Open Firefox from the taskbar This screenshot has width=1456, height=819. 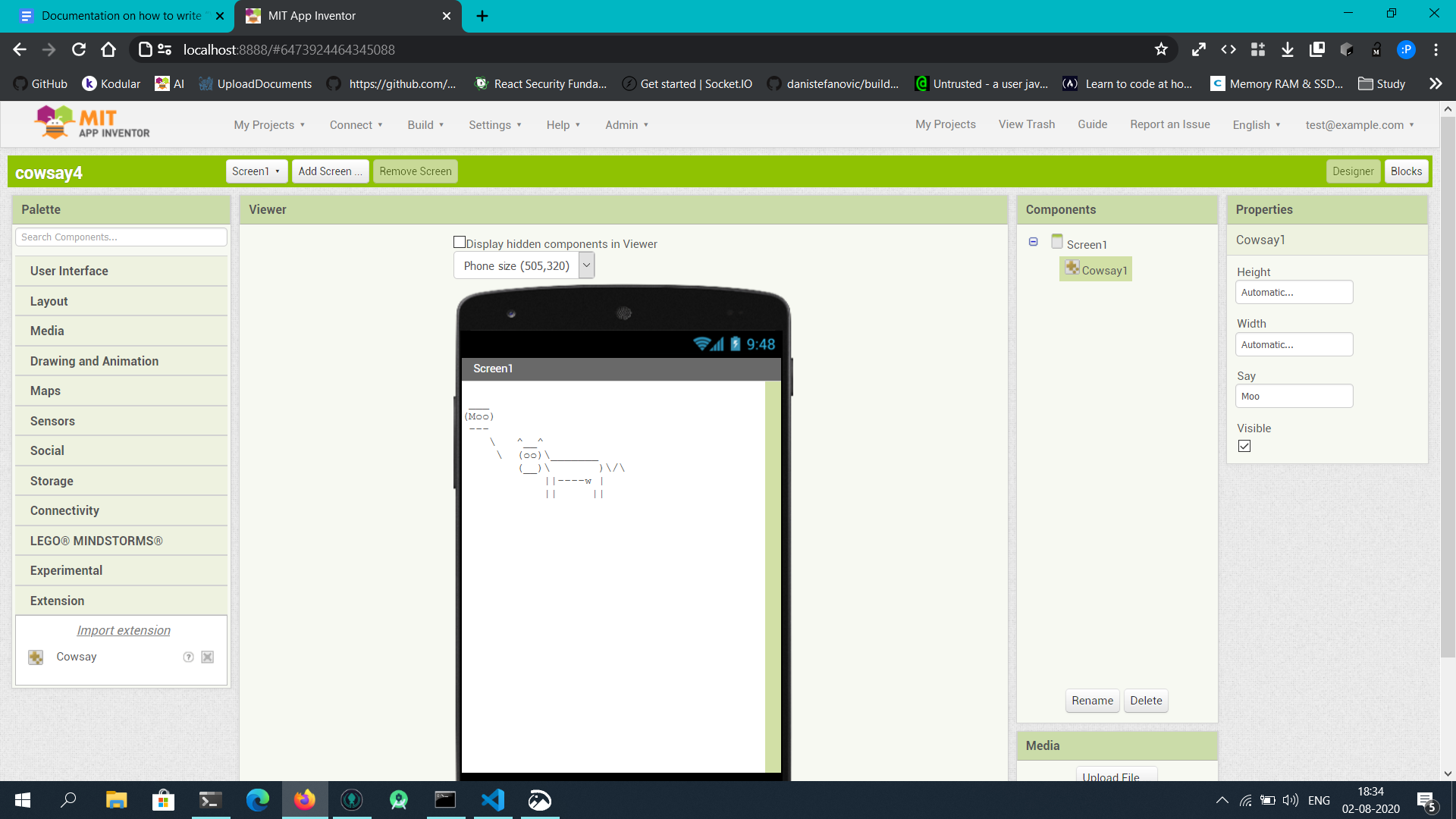coord(305,800)
